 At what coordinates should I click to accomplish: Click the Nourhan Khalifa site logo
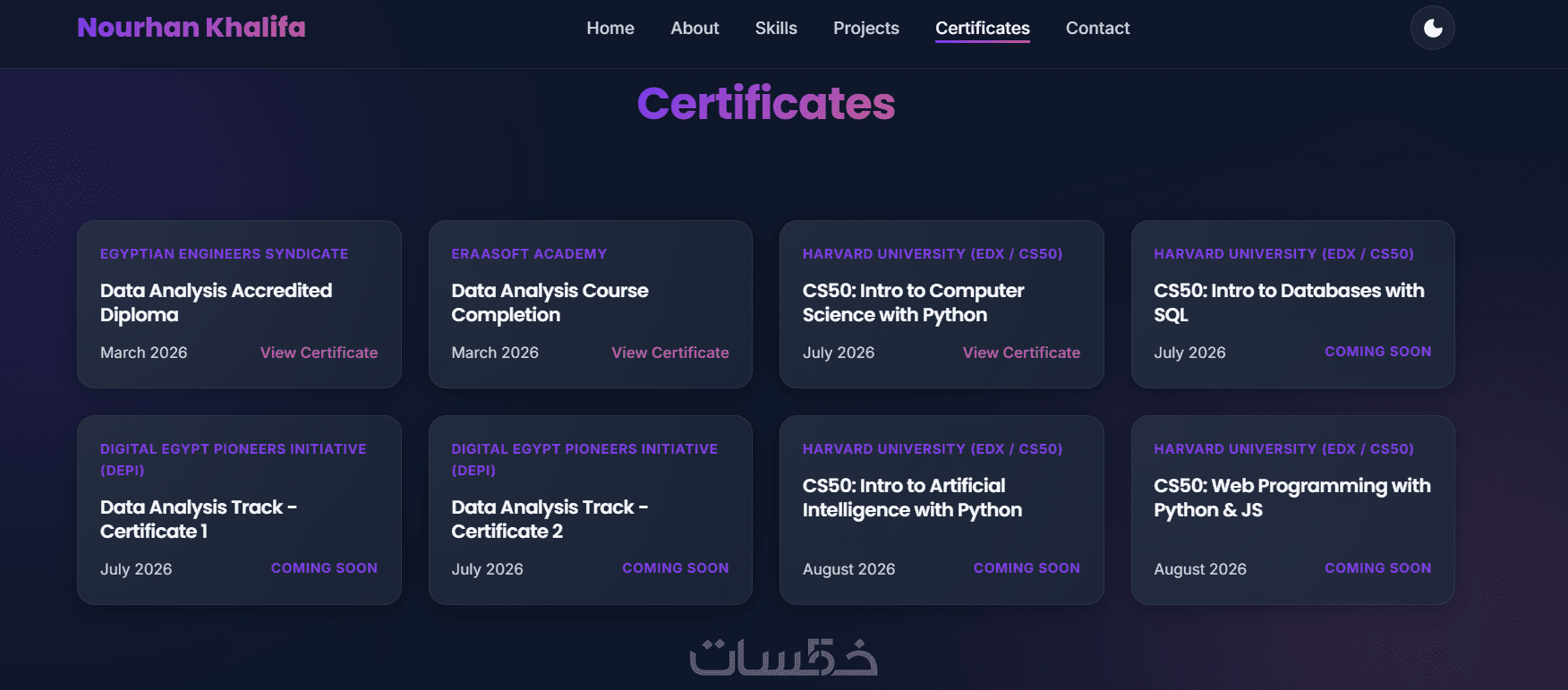(192, 28)
